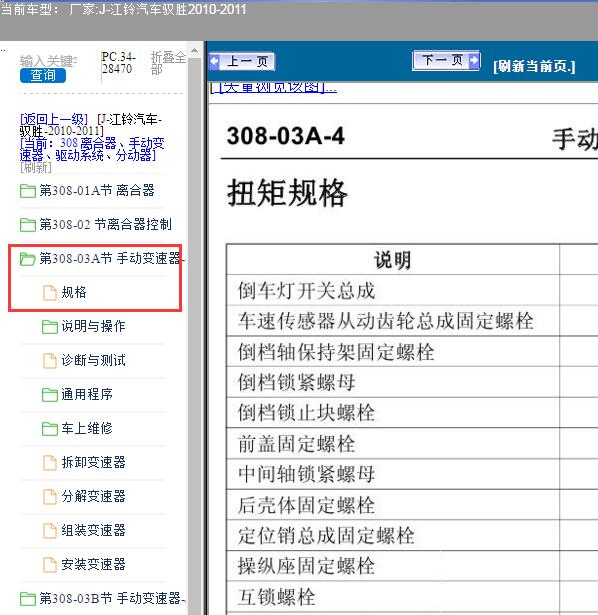Click table row 定位销总成固定螺栓
Screen dimensions: 598x615
393,535
